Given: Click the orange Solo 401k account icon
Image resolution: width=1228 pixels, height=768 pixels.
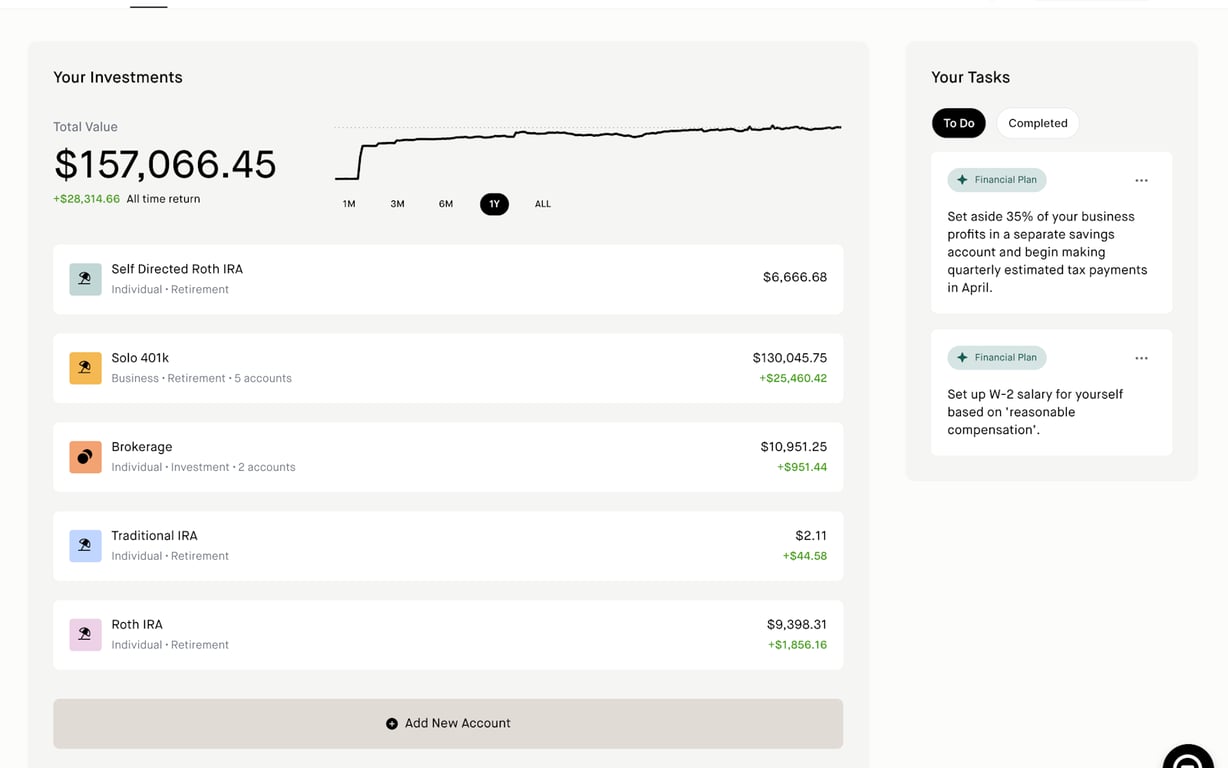Looking at the screenshot, I should click(x=85, y=368).
